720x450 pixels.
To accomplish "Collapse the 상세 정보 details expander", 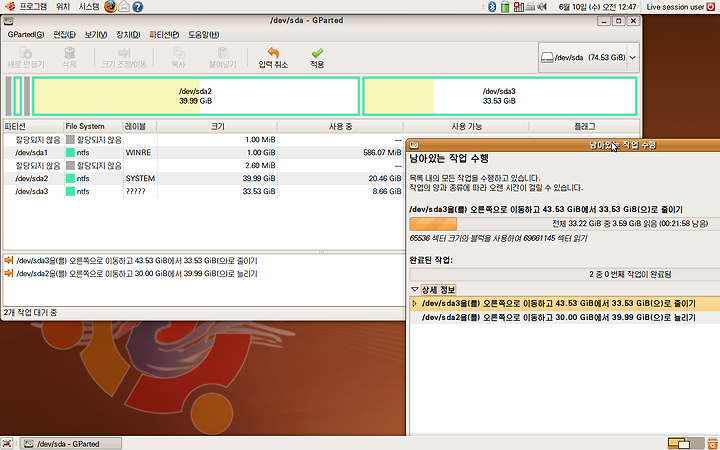I will (415, 290).
